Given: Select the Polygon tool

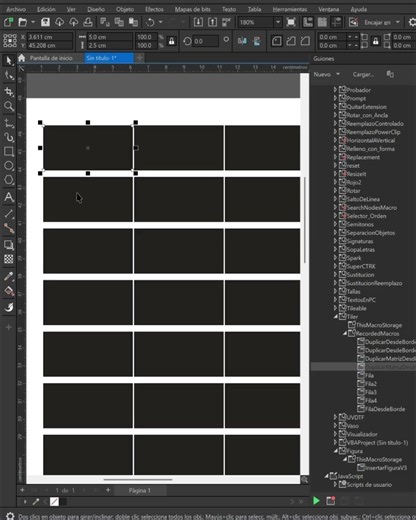Looking at the screenshot, I should (x=9, y=180).
